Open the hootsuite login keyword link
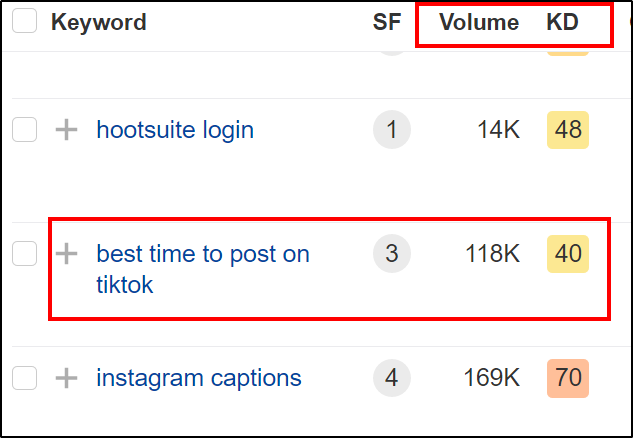The width and height of the screenshot is (633, 438). [x=175, y=130]
